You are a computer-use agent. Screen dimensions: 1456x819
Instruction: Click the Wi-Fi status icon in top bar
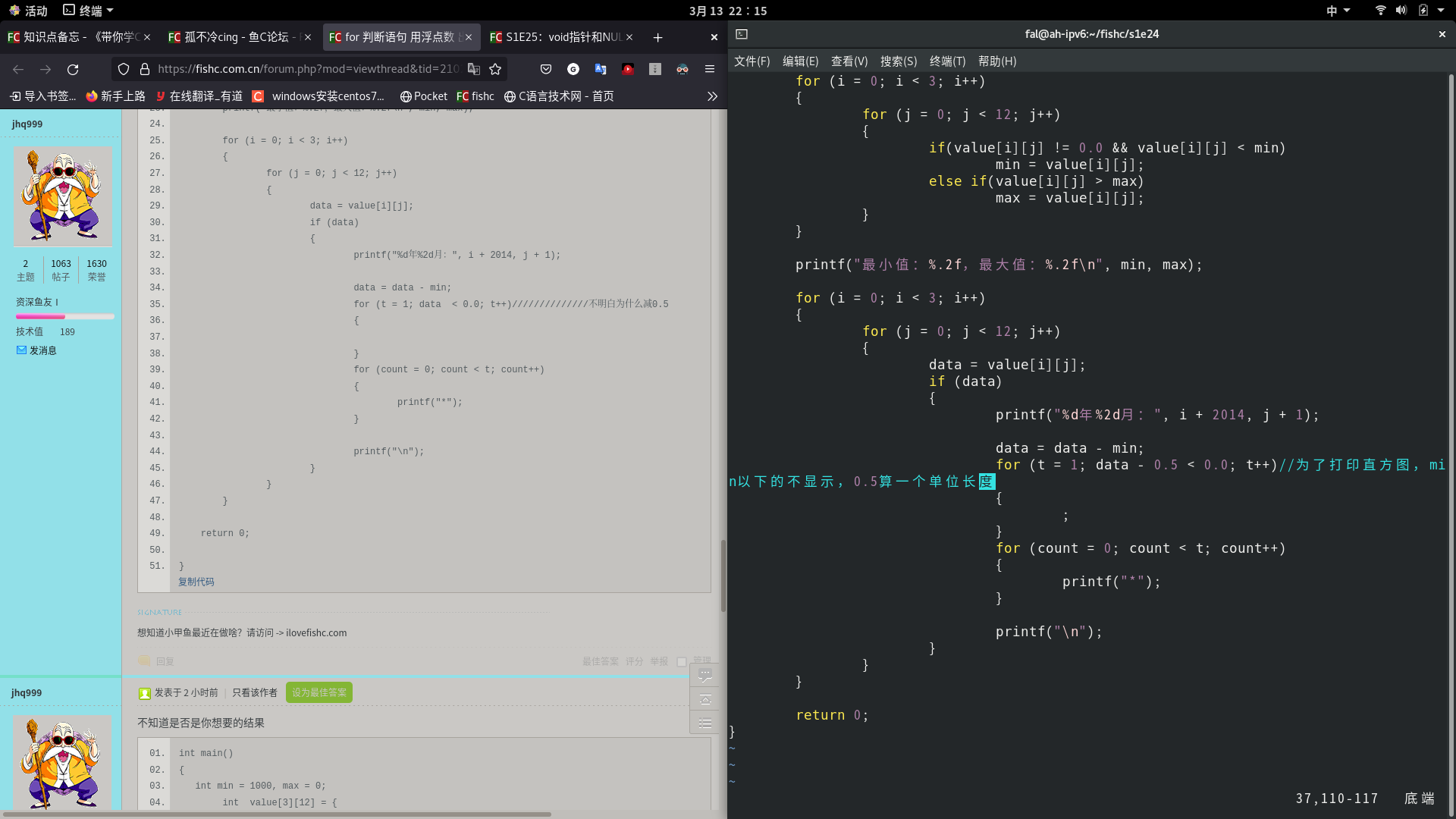tap(1380, 11)
